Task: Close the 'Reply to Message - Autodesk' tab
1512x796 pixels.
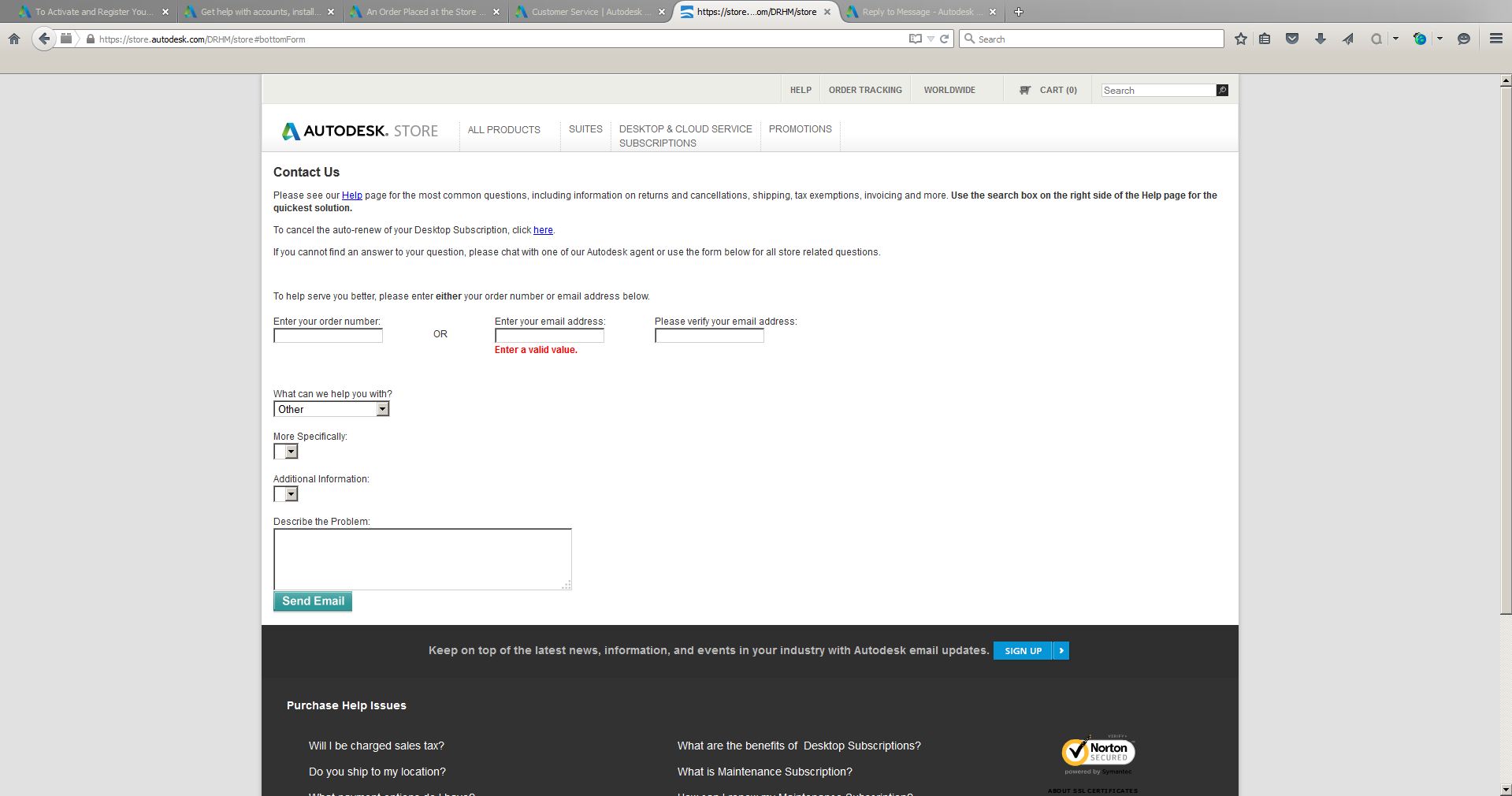Action: [x=993, y=12]
